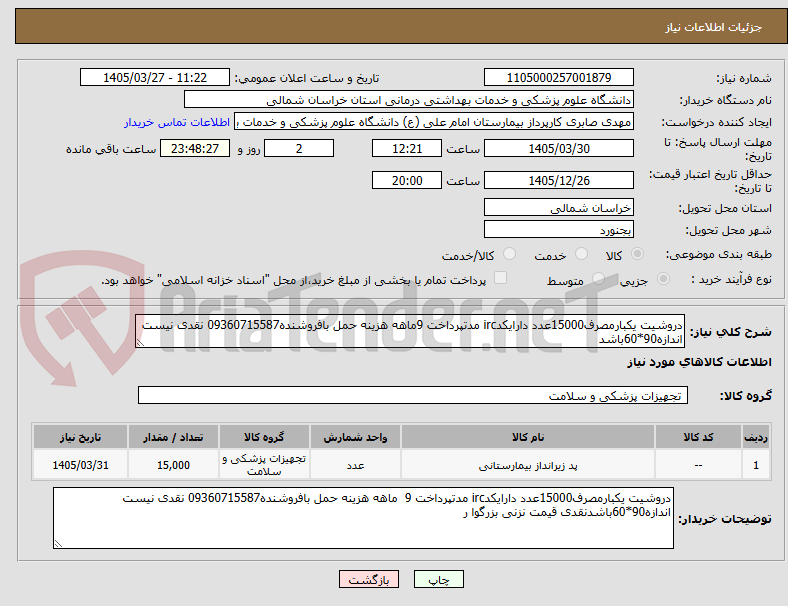Click the response deadline date 1405/03/30
Screen dimensions: 788x606
(x=559, y=149)
